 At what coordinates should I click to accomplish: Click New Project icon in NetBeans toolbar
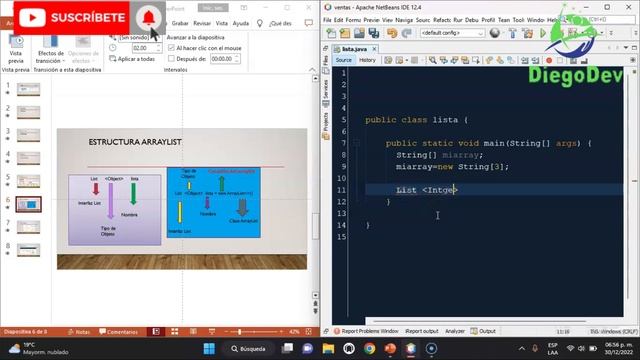point(345,33)
